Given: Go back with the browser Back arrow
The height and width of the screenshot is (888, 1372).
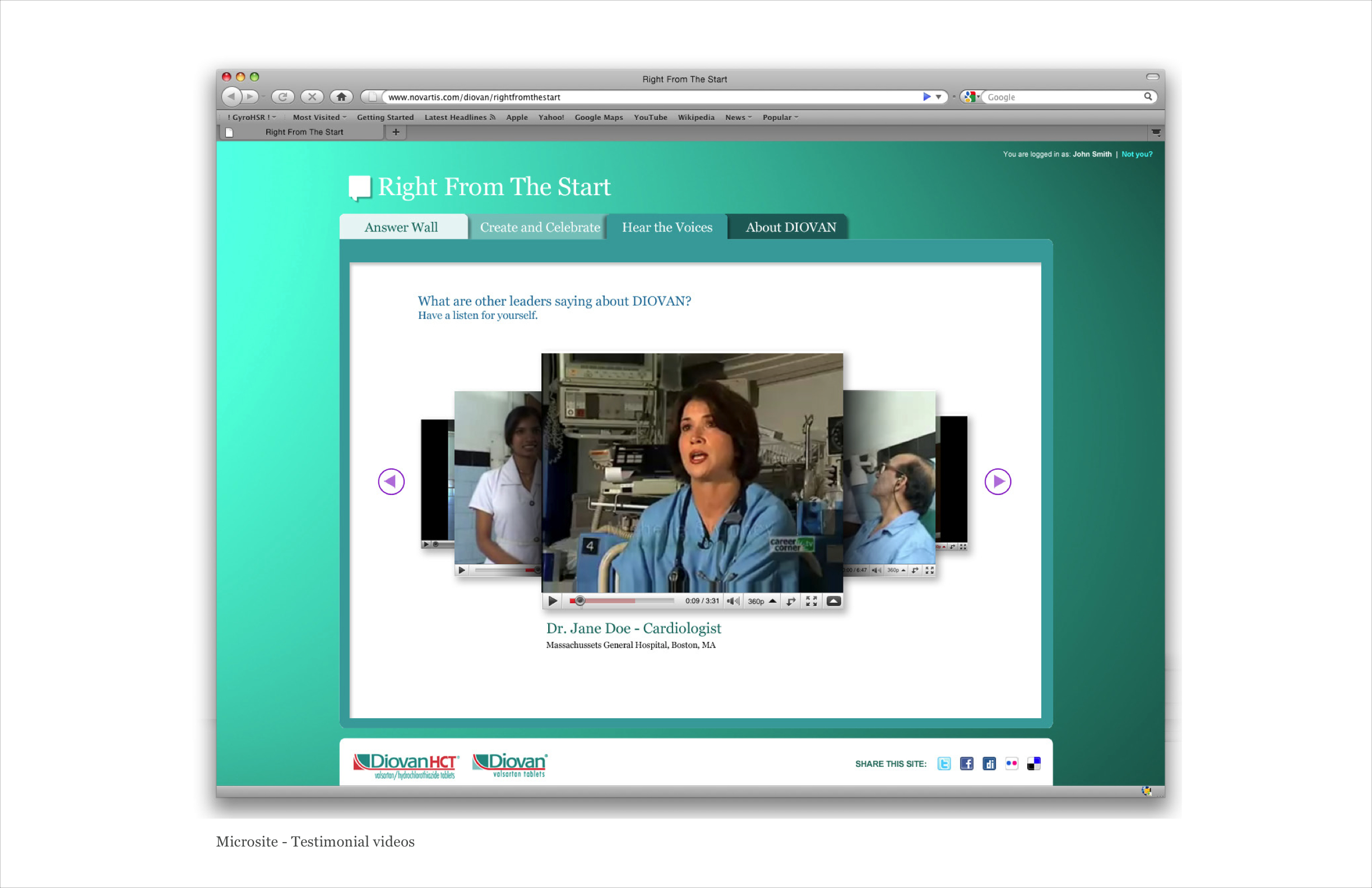Looking at the screenshot, I should pyautogui.click(x=231, y=96).
